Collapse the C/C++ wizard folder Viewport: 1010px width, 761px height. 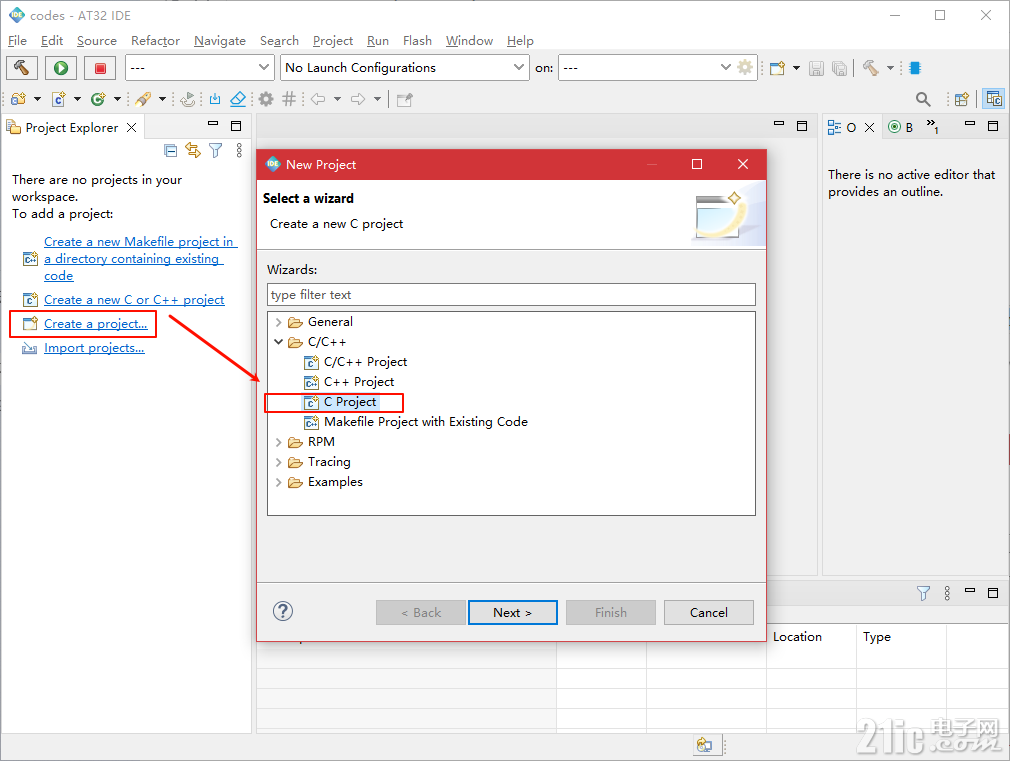278,342
